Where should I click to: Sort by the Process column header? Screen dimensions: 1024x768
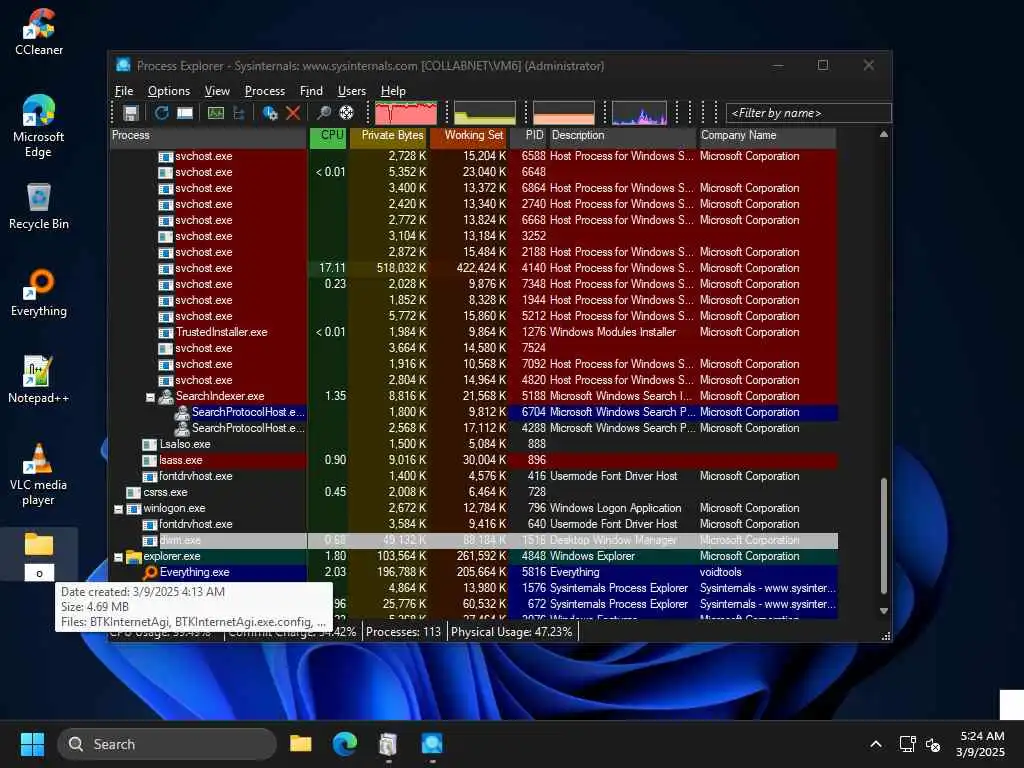[x=208, y=136]
